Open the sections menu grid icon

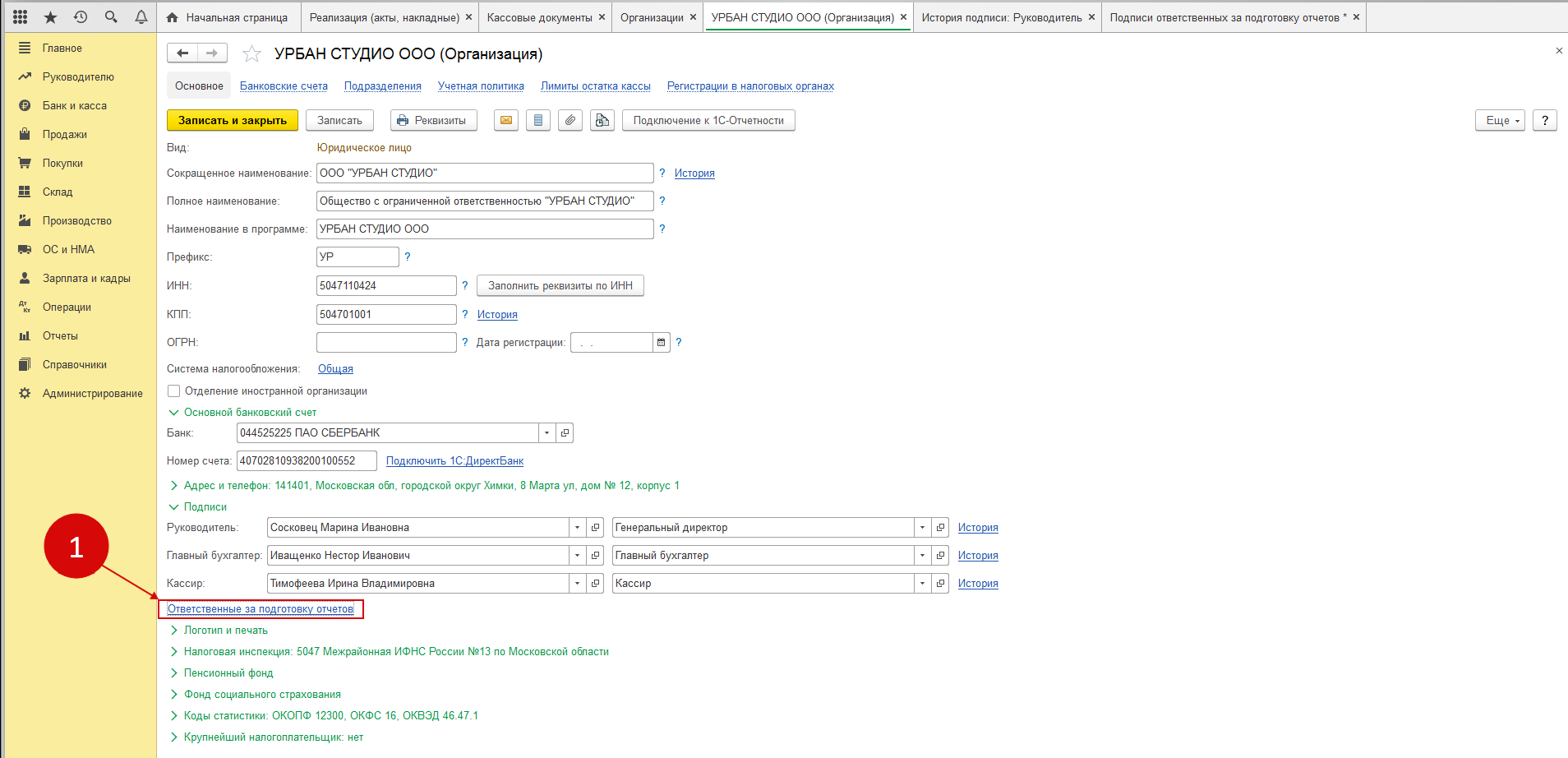pyautogui.click(x=21, y=16)
